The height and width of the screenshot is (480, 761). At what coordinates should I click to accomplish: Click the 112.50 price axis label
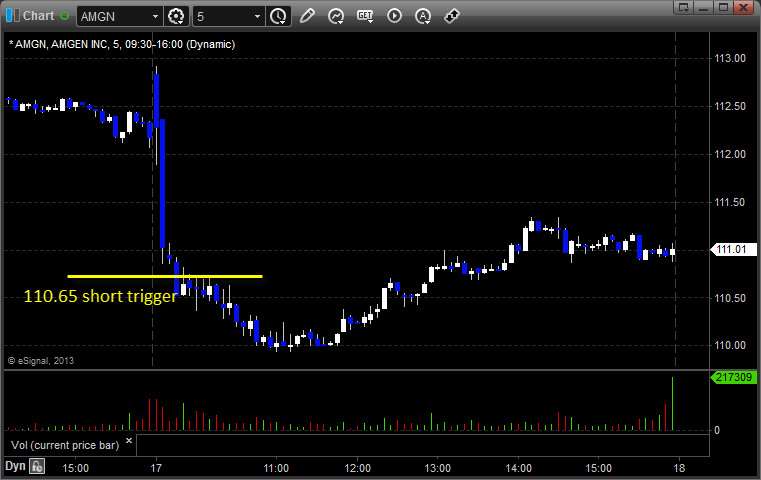(730, 106)
